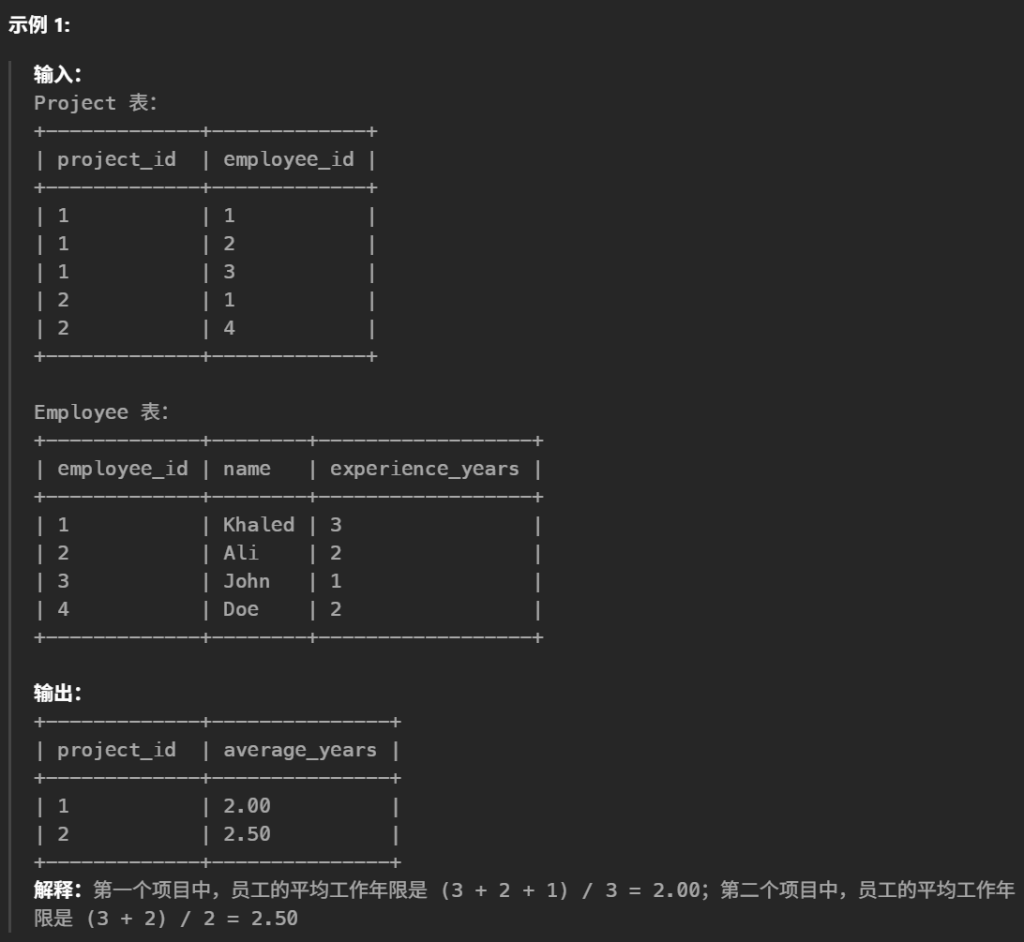
Task: Click employee_id value 4 in Project table
Action: (229, 328)
